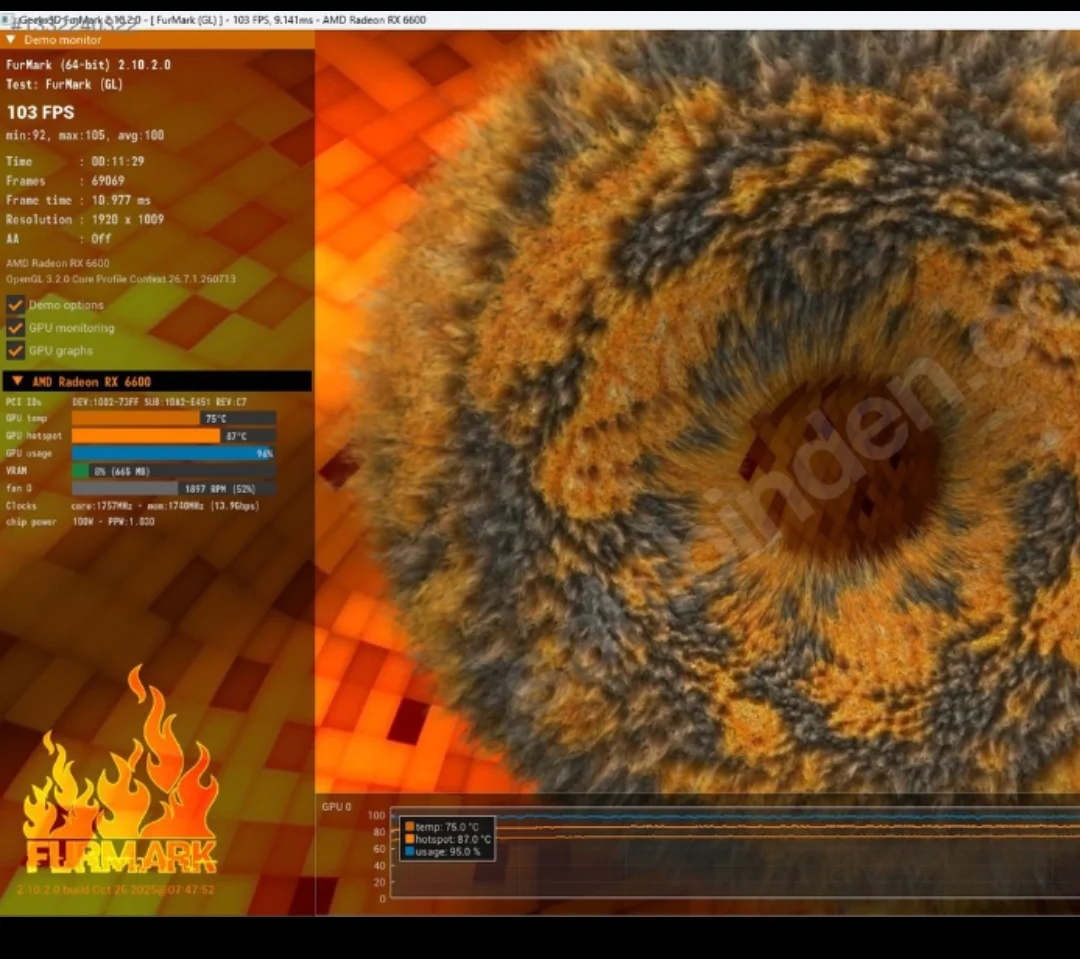This screenshot has height=959, width=1080.
Task: Click "temp: 75.0 °C" in graph legend
Action: 446,827
